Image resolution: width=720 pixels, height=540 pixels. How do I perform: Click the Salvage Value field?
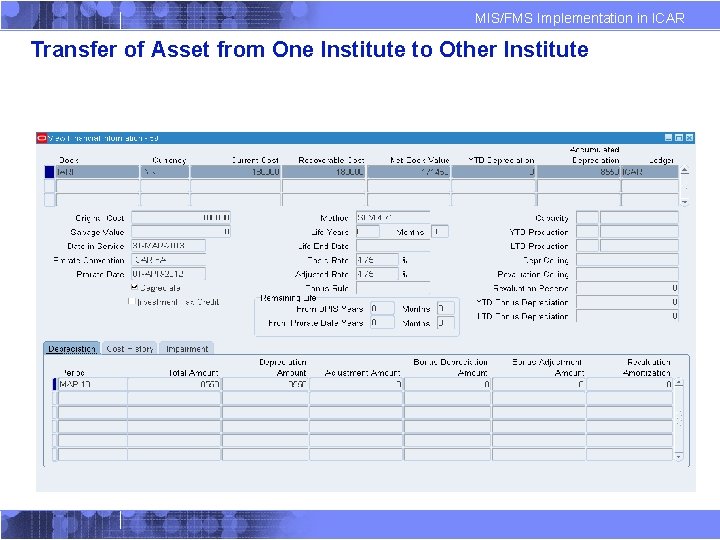[181, 232]
